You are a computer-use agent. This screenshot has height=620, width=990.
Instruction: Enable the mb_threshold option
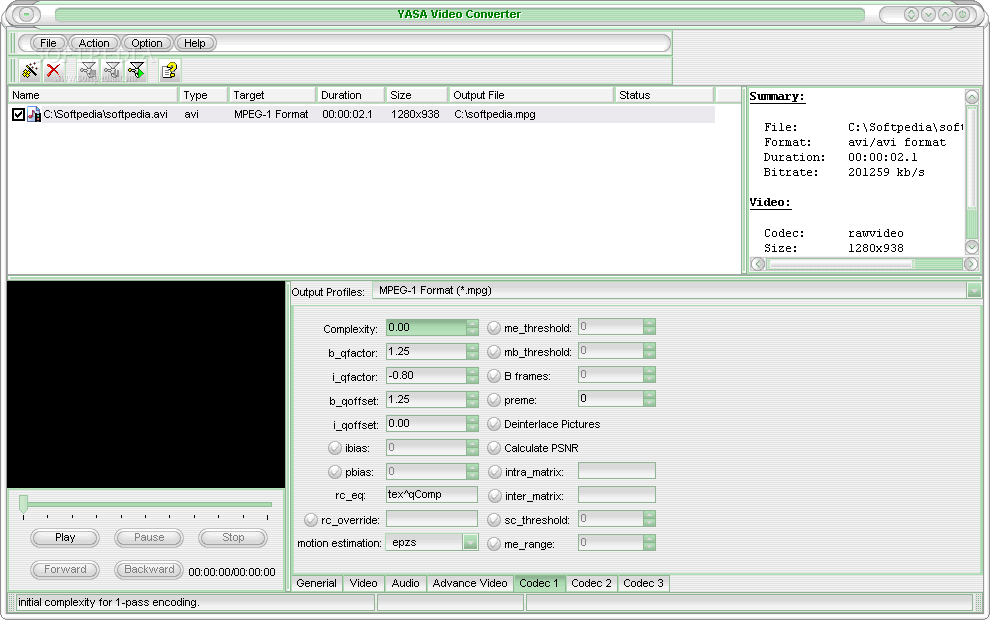click(494, 352)
